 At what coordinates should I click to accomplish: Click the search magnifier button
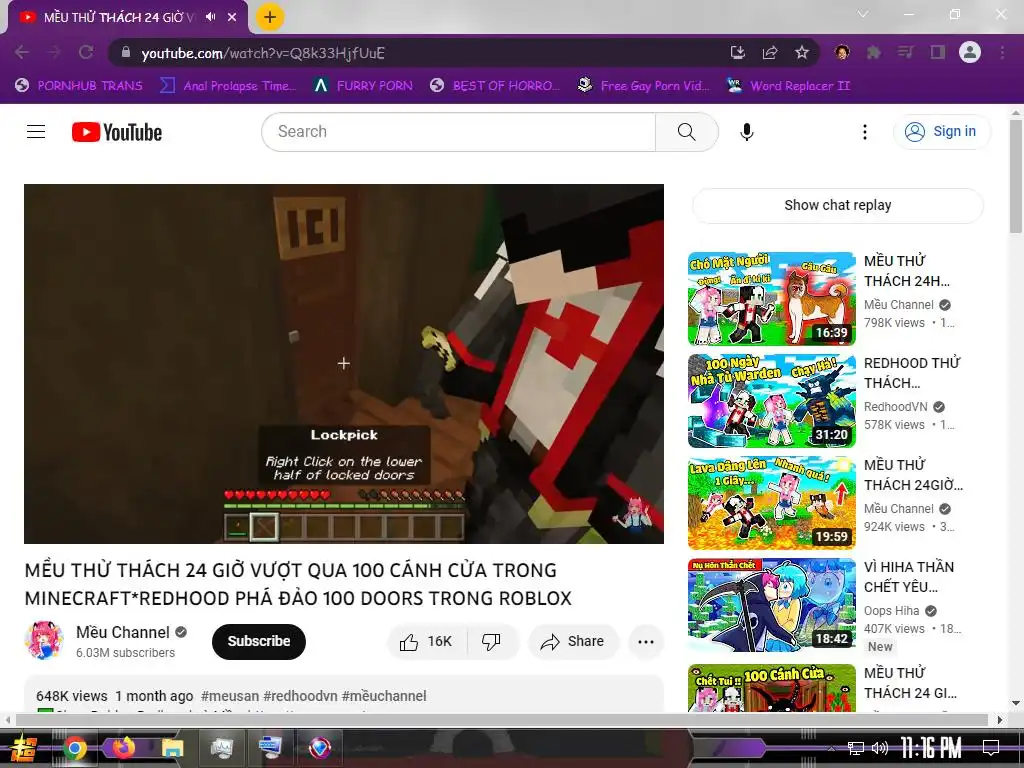pos(686,132)
